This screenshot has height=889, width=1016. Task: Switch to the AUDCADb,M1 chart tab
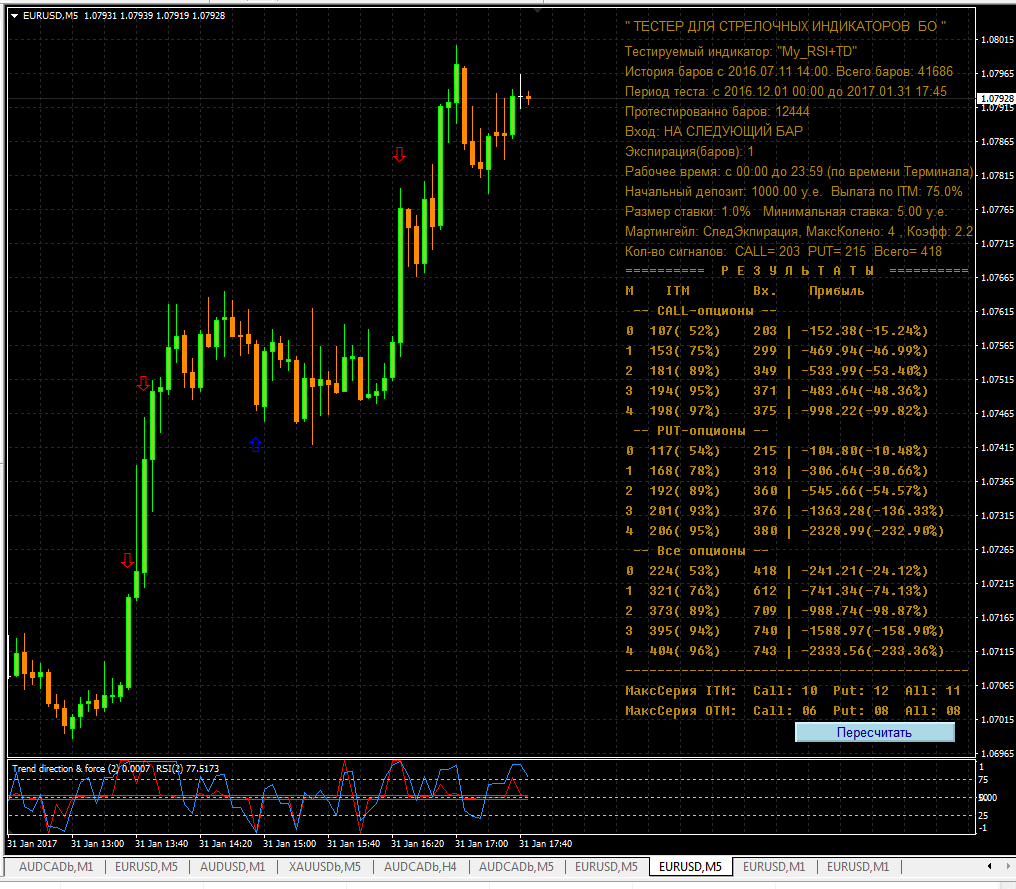(56, 866)
